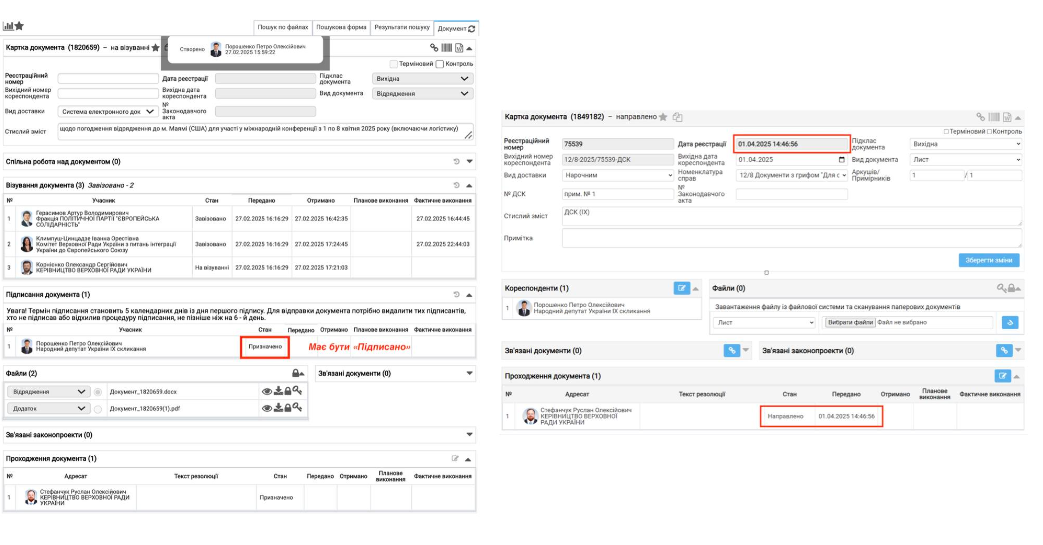Click the Примітка text field
Screen dimensions: 1043x545
(x=791, y=238)
